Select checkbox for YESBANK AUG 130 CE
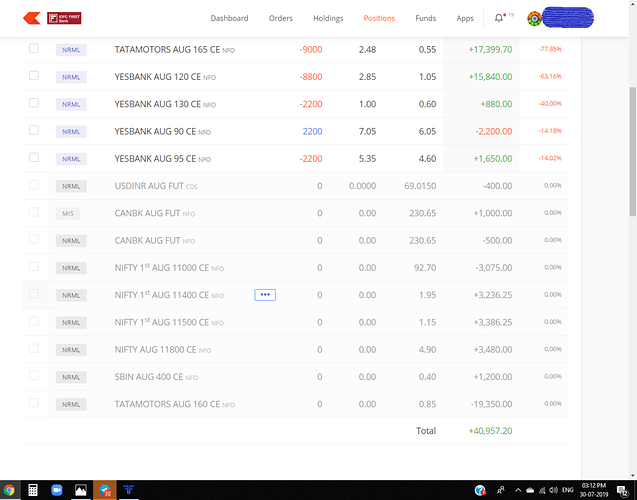Image resolution: width=637 pixels, height=500 pixels. (x=34, y=103)
